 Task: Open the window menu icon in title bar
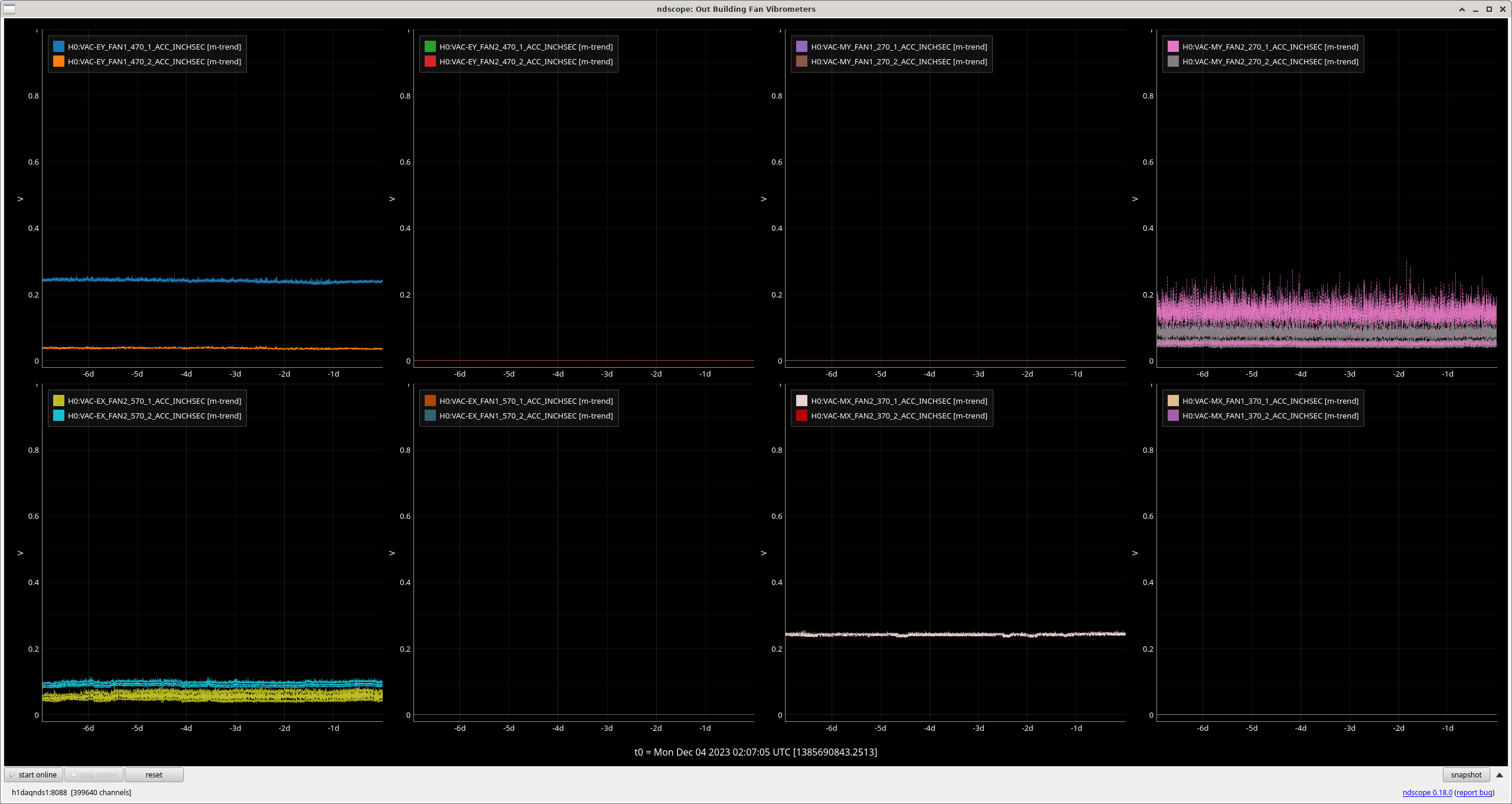[9, 9]
